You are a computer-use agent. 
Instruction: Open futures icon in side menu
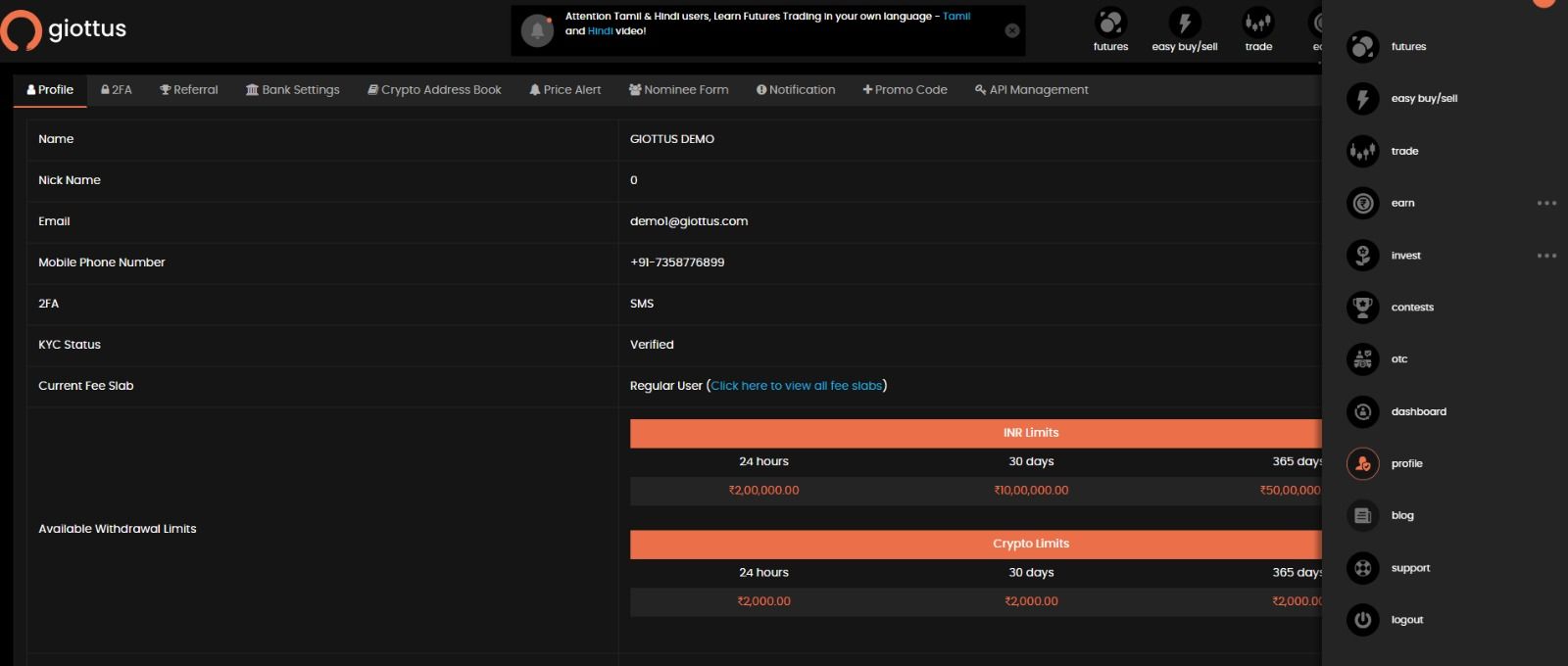[1362, 46]
